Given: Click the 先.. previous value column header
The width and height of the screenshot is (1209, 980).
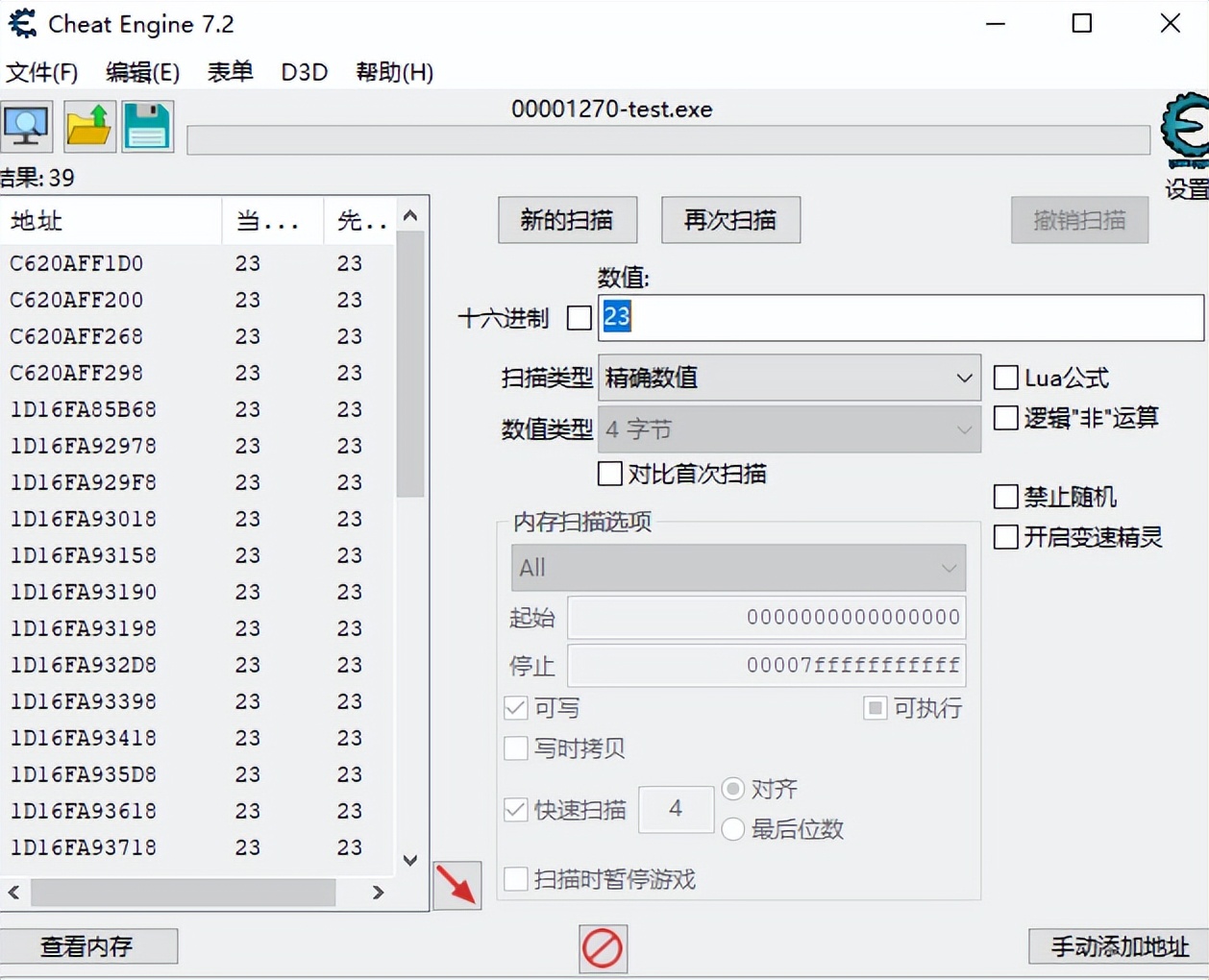Looking at the screenshot, I should pos(360,221).
